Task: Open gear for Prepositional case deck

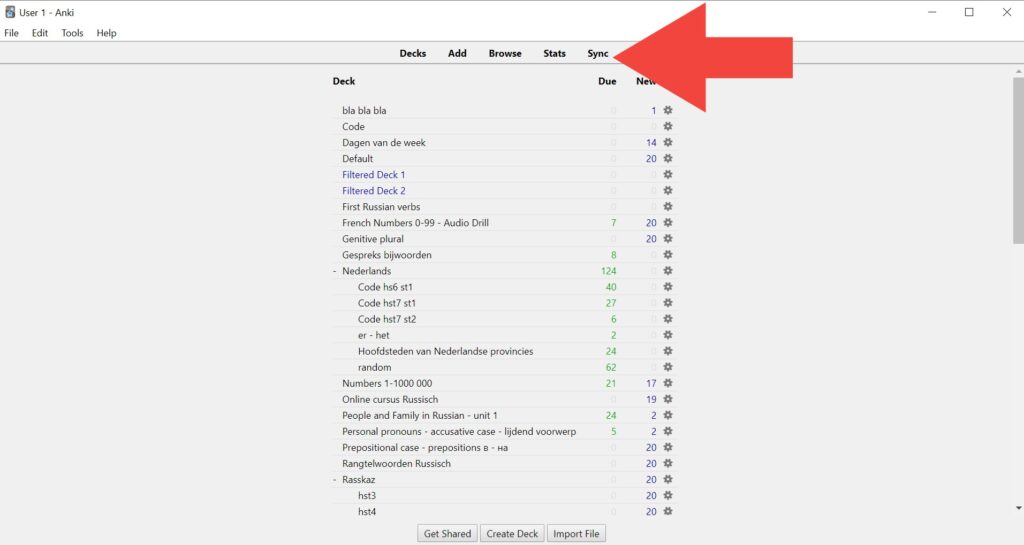Action: (667, 447)
